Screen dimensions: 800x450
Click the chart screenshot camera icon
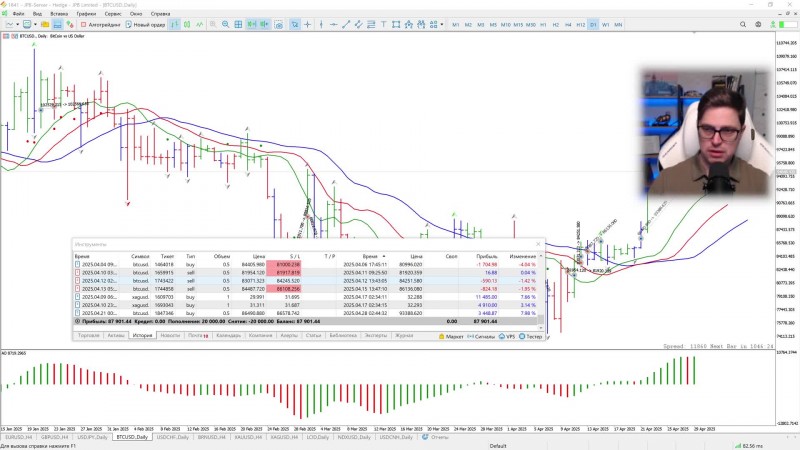click(x=279, y=24)
